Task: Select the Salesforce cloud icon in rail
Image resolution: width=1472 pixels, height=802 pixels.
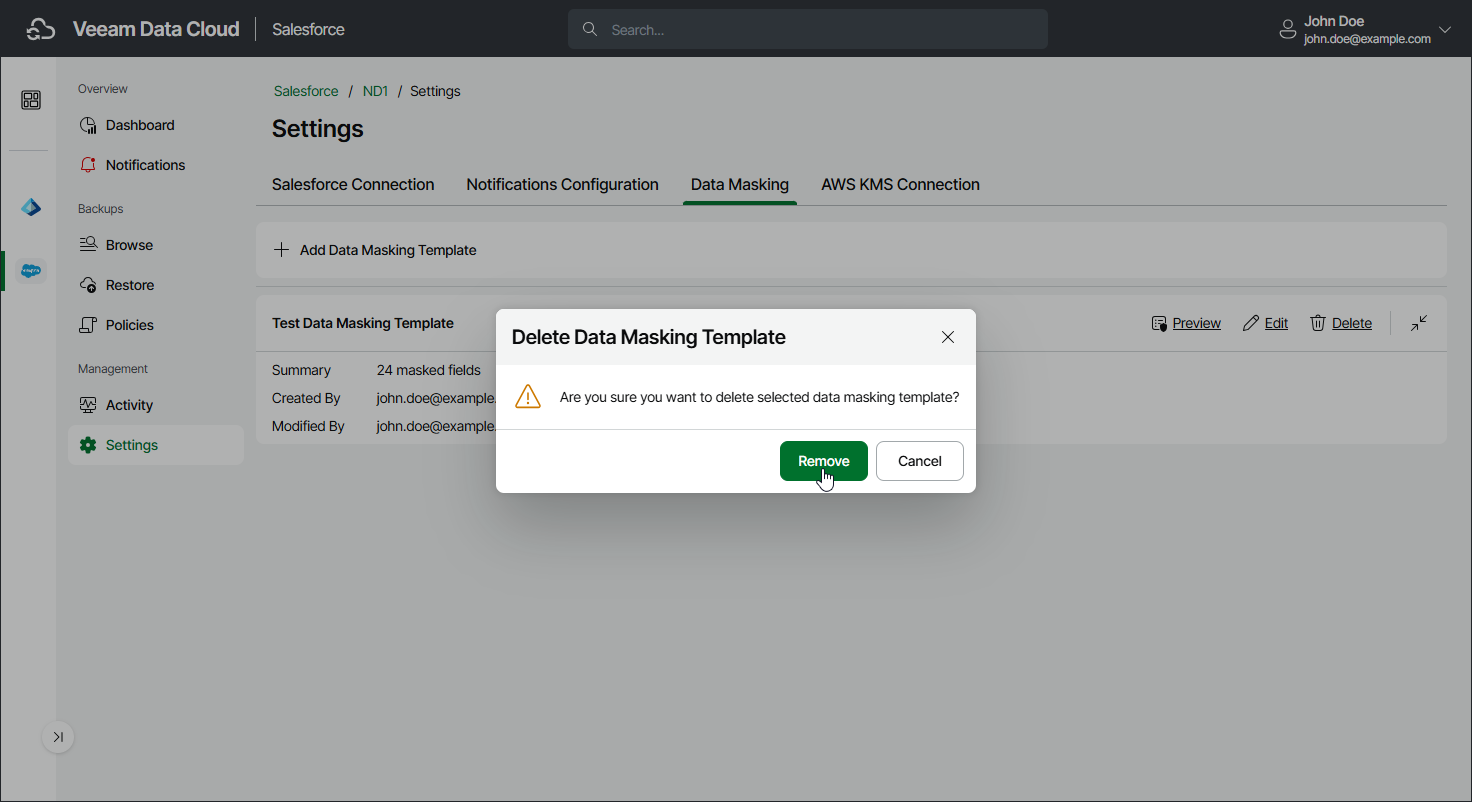Action: pyautogui.click(x=31, y=270)
